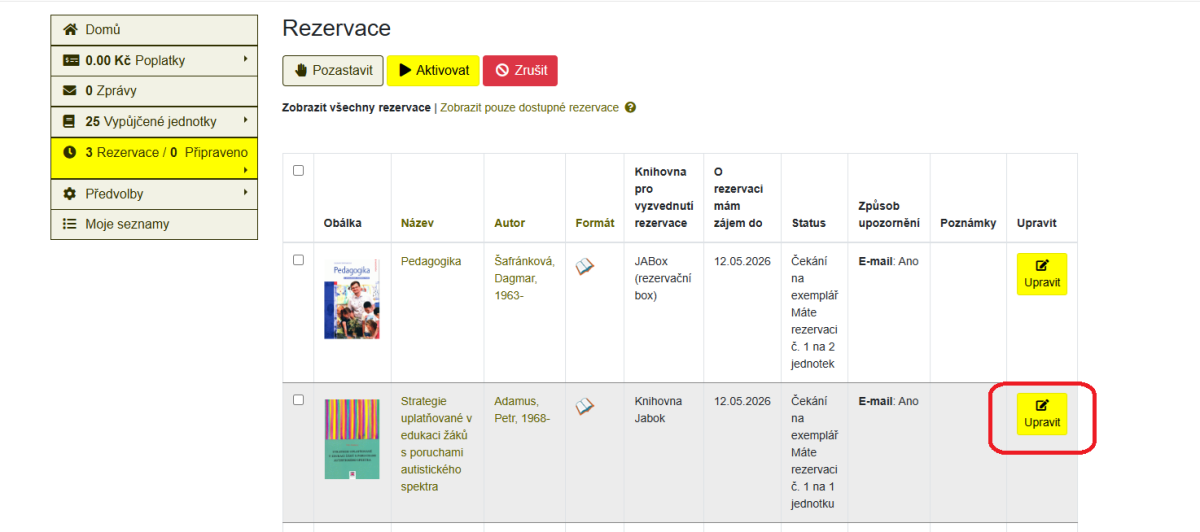Open Moje seznamy from sidebar
Screen dimensions: 1200x532
pos(127,224)
